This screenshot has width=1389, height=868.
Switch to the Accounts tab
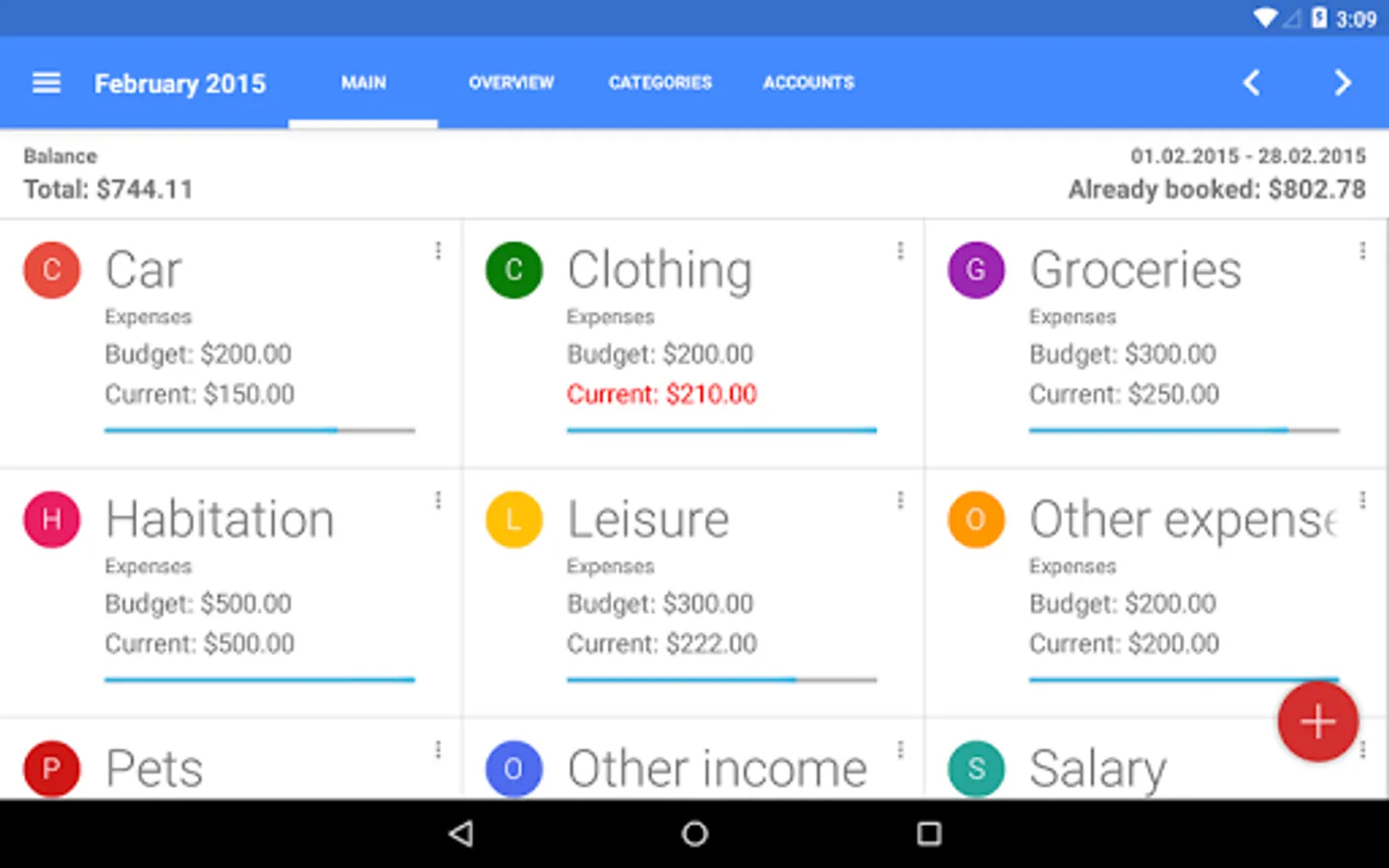[808, 83]
